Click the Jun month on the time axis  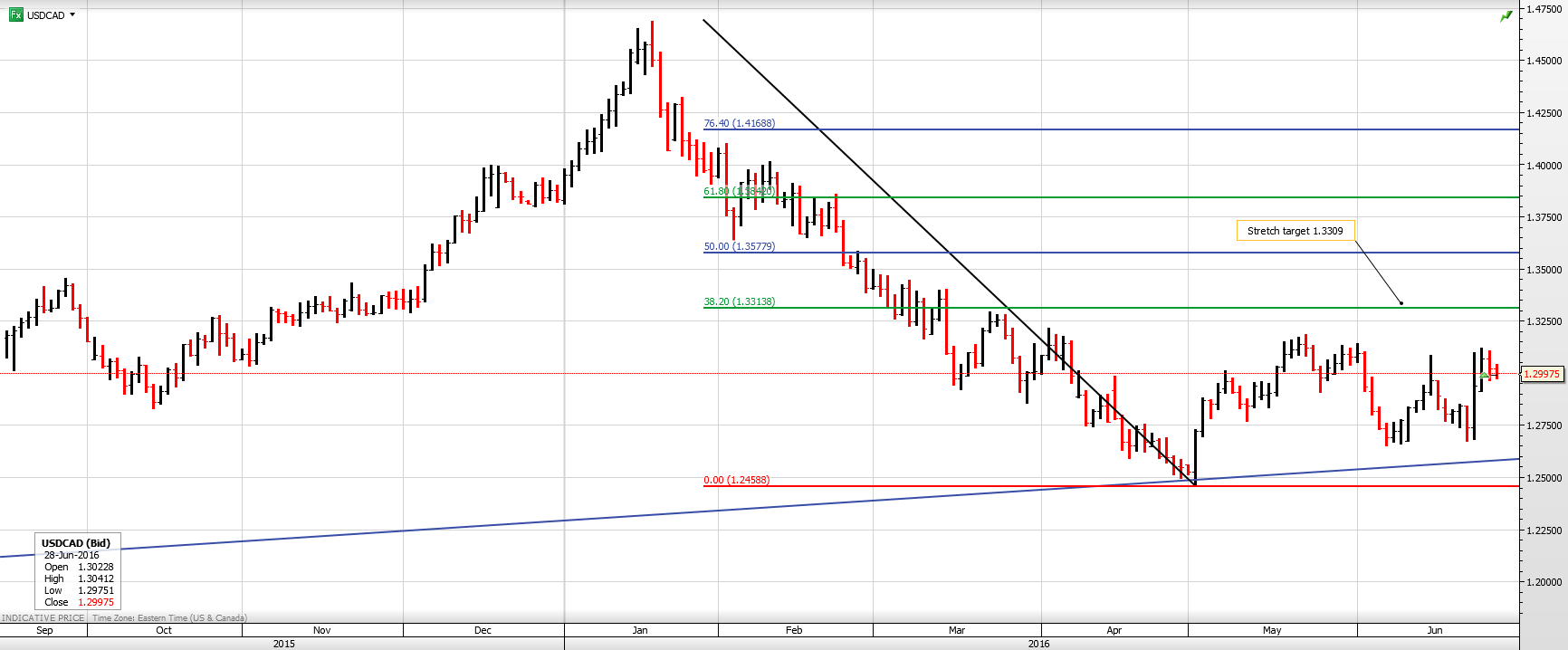coord(1434,630)
